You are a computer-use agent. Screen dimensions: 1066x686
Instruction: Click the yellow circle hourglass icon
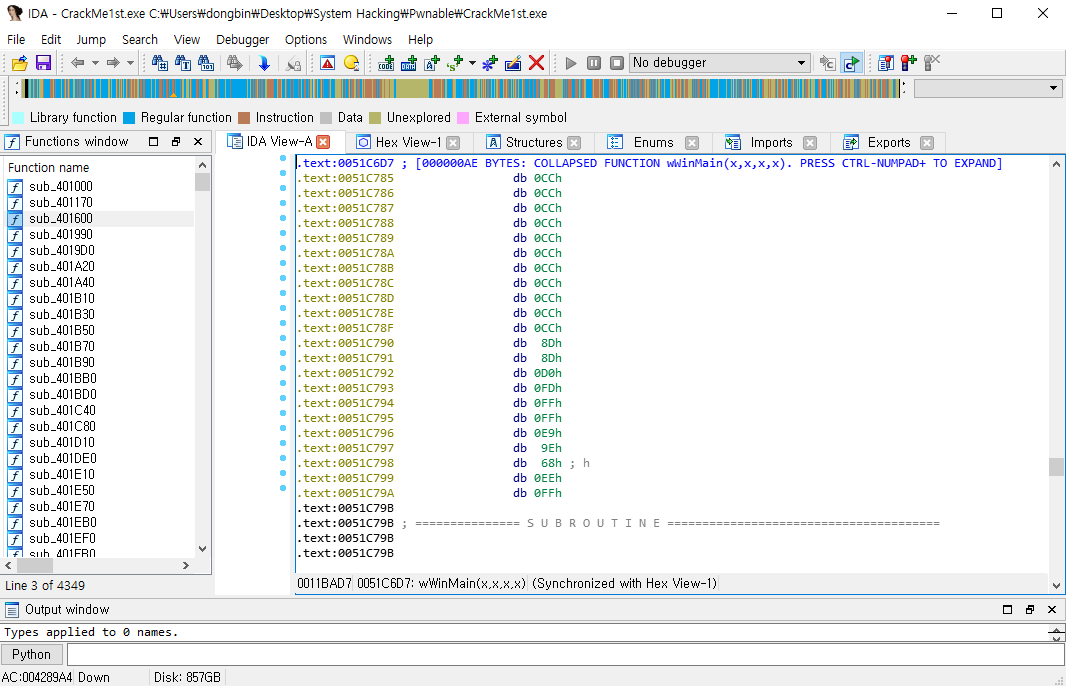coord(351,63)
